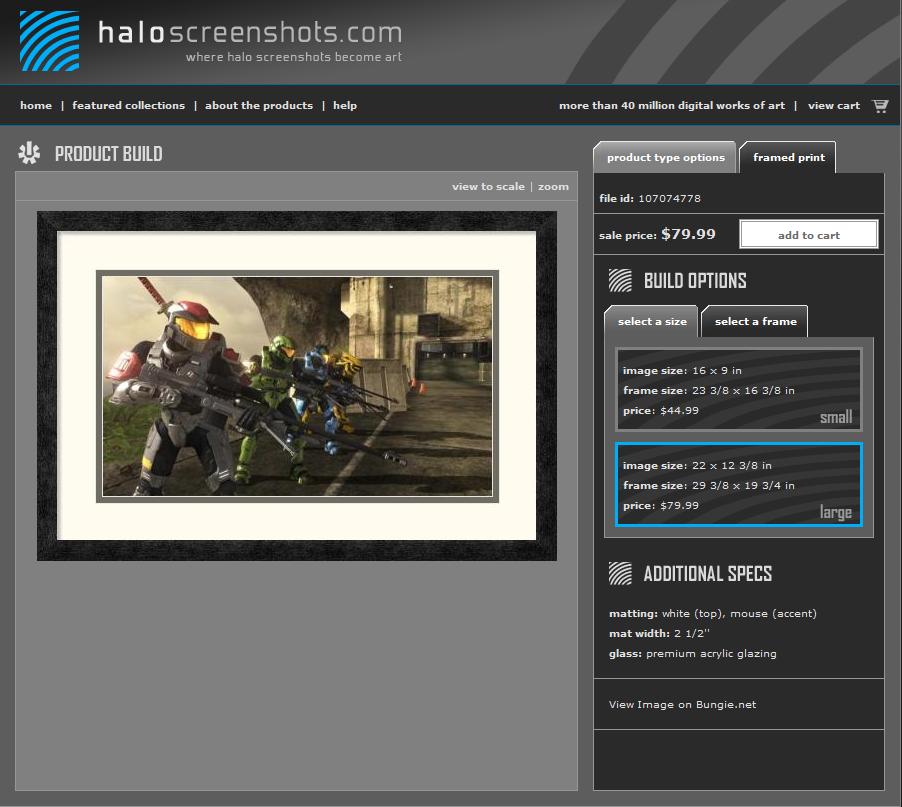Open the shopping cart icon
Viewport: 902px width, 807px height.
click(x=880, y=106)
